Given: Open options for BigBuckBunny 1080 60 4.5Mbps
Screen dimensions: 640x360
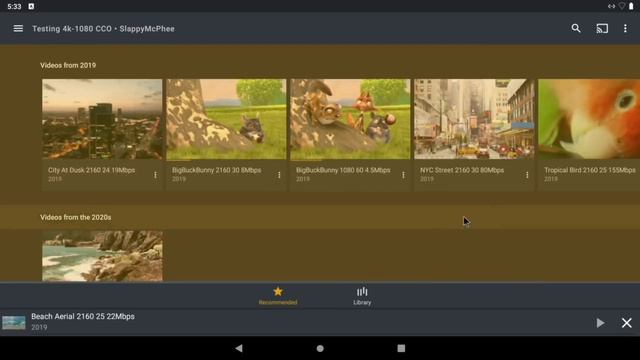Looking at the screenshot, I should (403, 175).
